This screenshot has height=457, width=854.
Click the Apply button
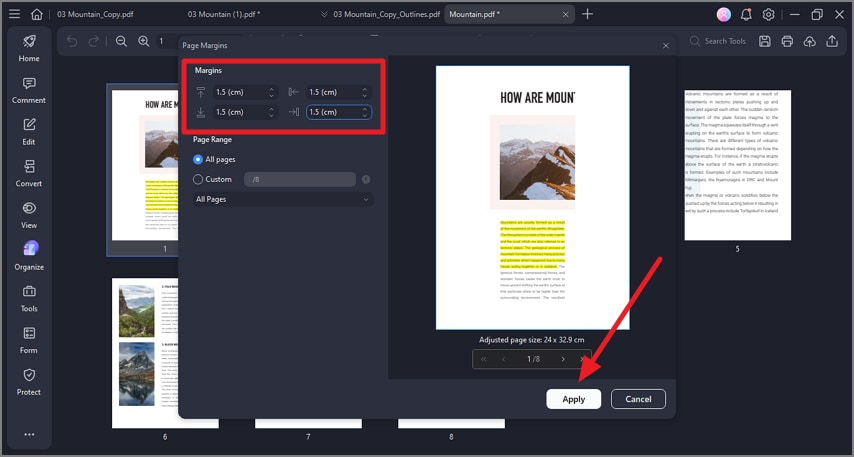coord(574,399)
